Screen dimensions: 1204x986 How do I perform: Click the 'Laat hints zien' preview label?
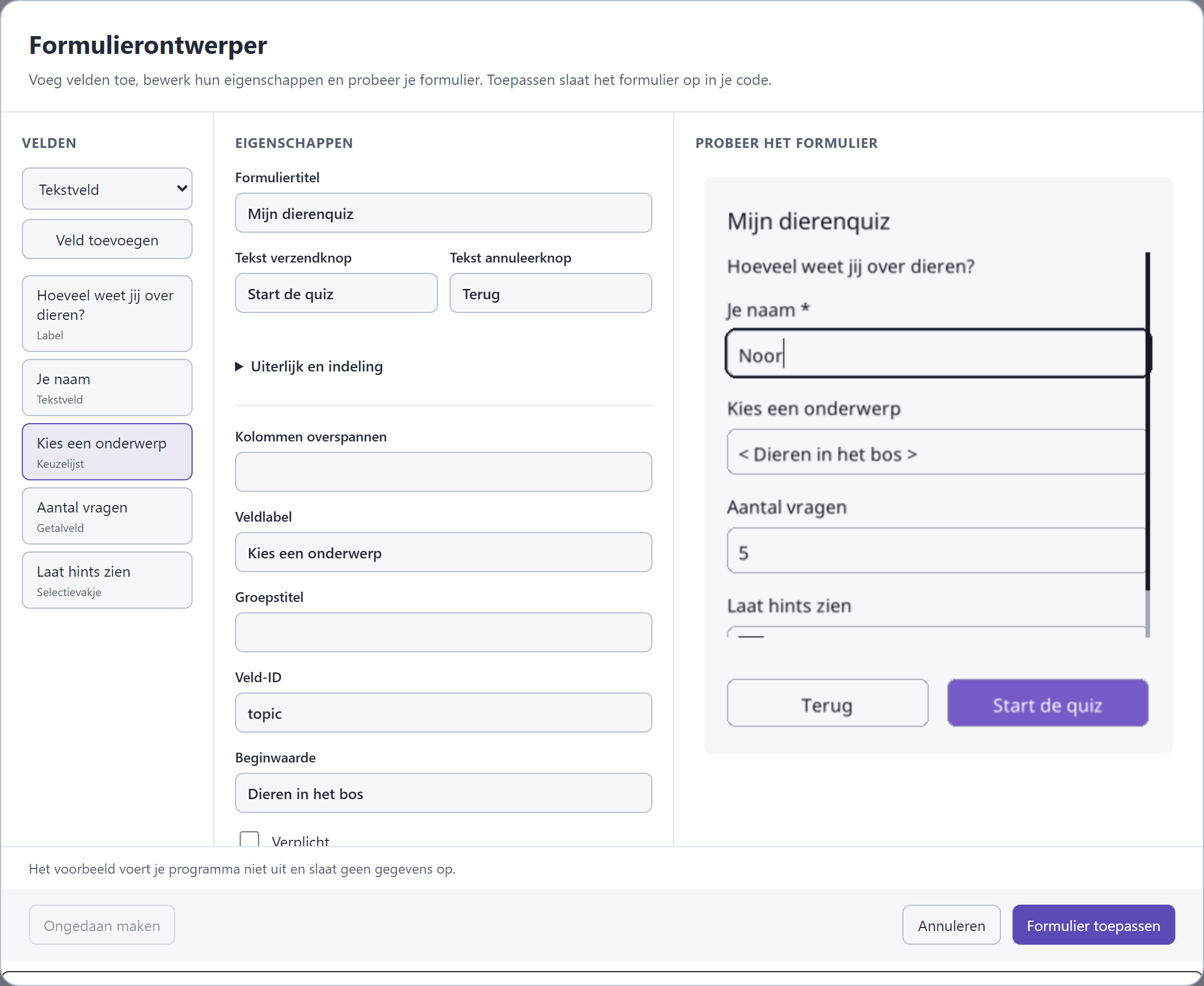tap(789, 606)
